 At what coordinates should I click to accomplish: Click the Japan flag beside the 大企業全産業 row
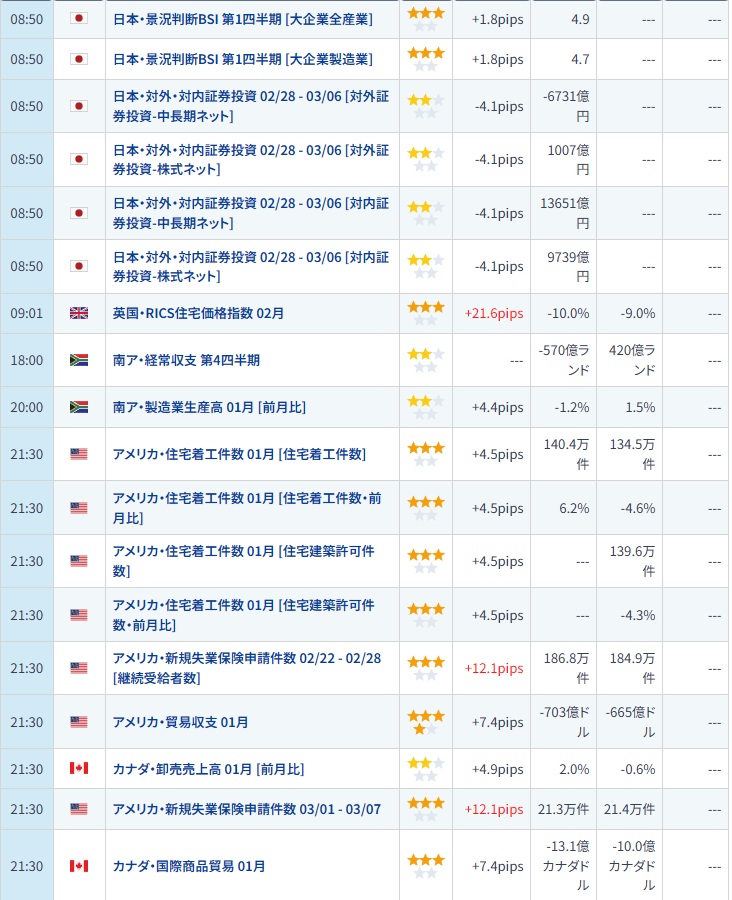79,18
